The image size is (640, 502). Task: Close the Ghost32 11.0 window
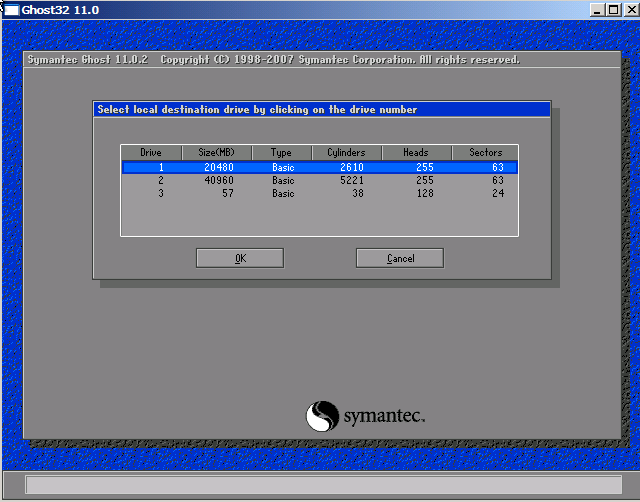click(631, 10)
